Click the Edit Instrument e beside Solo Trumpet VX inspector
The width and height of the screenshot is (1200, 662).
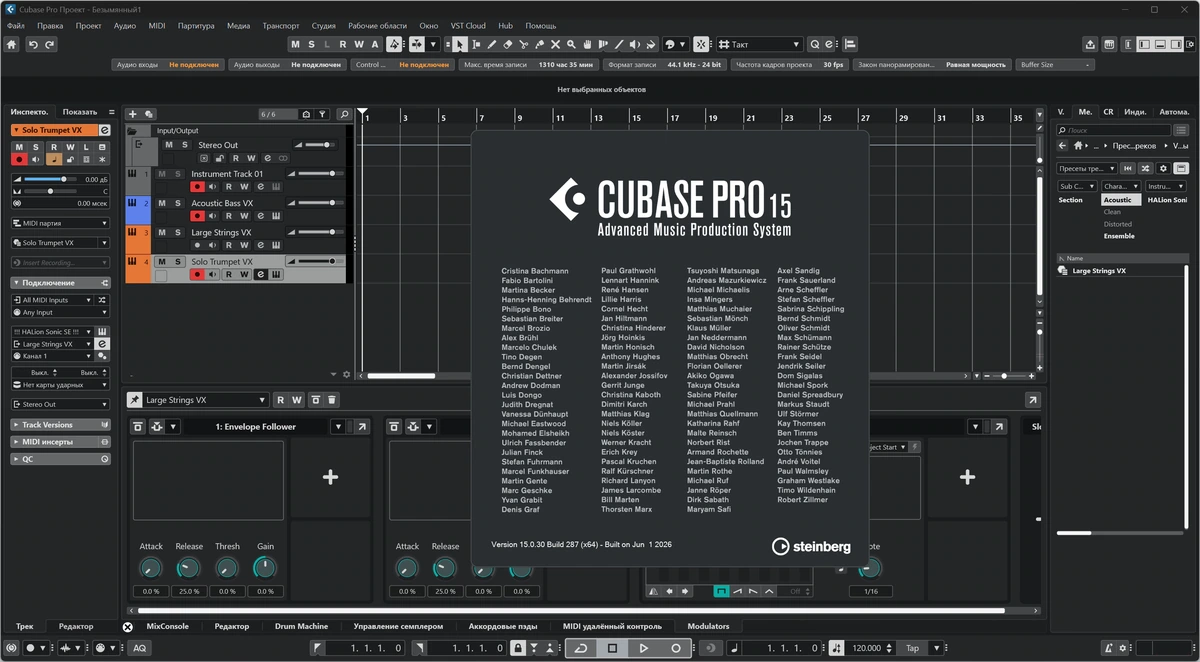(x=105, y=130)
